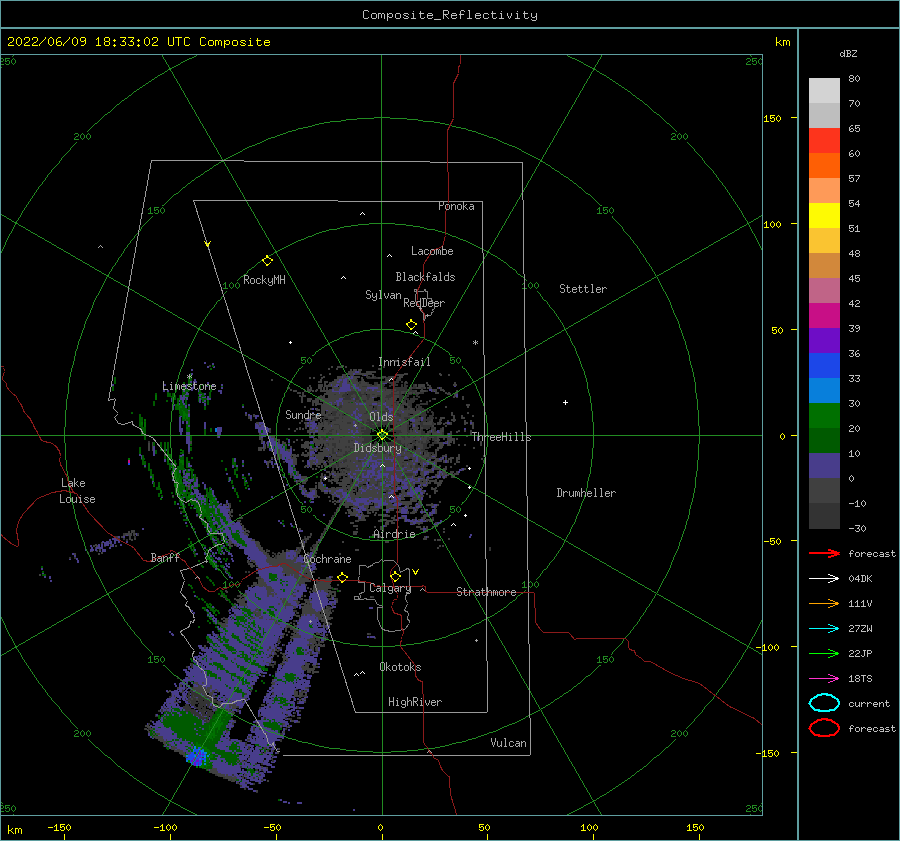The image size is (900, 841).
Task: Select the blue 33–36 dBZ swatch
Action: point(824,365)
